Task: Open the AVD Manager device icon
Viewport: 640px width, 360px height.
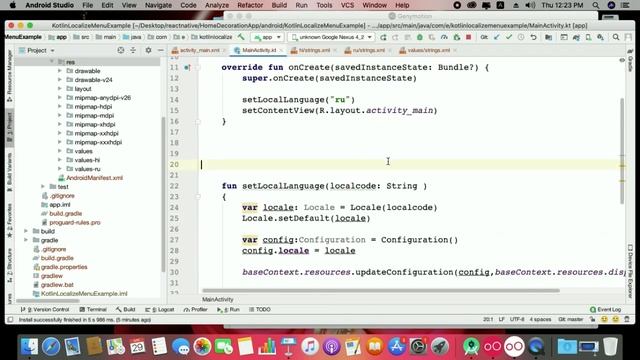Action: click(x=588, y=37)
